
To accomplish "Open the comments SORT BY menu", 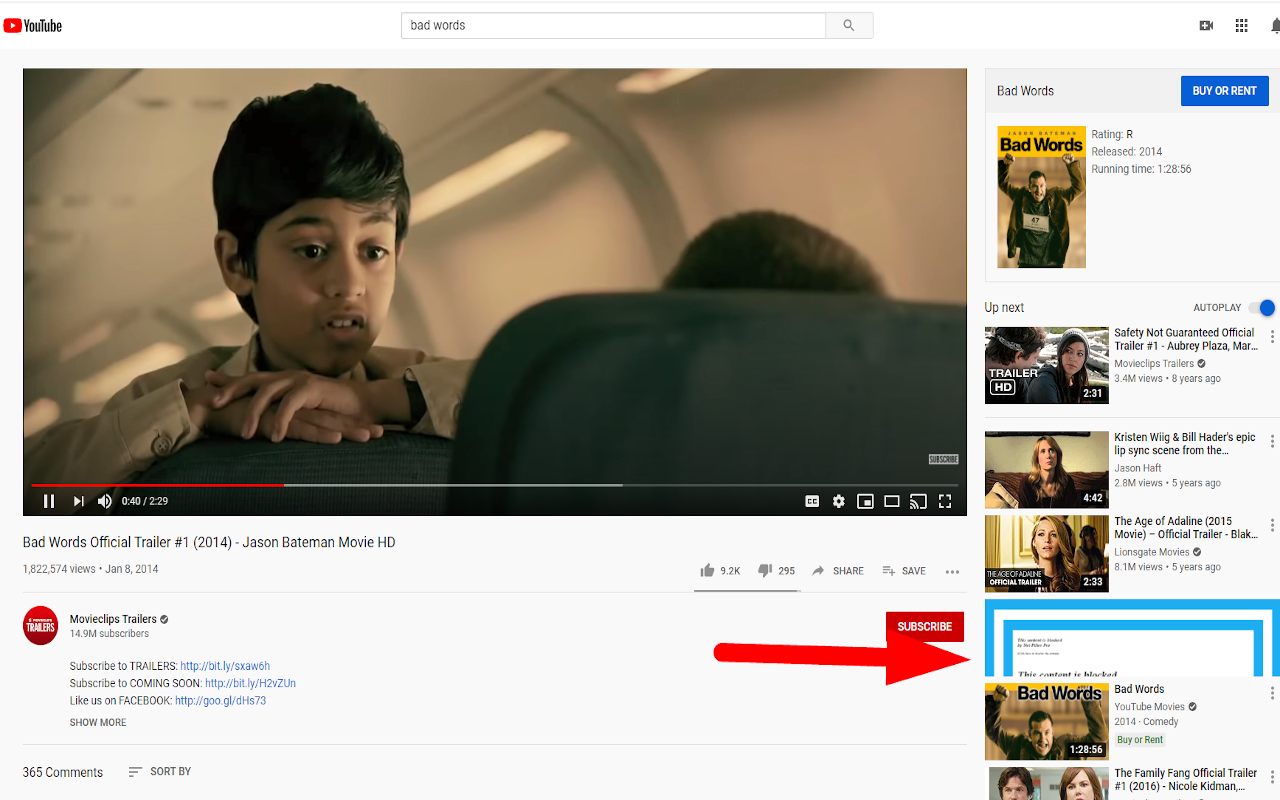I will [x=160, y=772].
